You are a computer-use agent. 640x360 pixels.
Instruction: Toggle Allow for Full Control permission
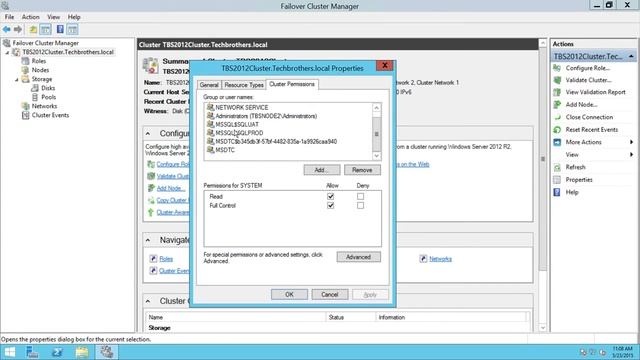coord(331,205)
